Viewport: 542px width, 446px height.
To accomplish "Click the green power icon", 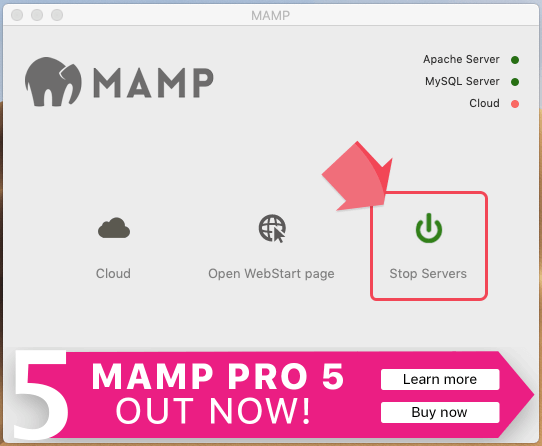I will [429, 228].
